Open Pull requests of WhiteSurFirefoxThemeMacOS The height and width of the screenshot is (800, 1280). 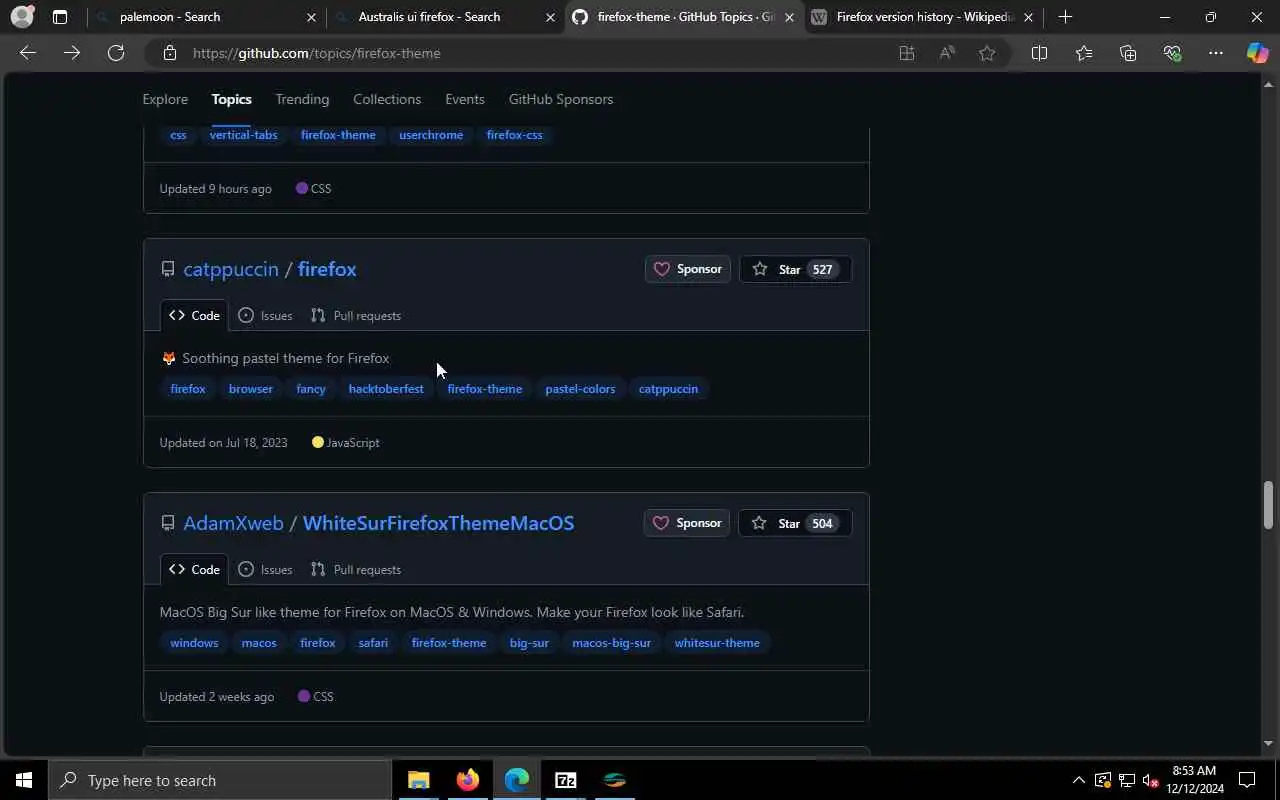tap(356, 569)
